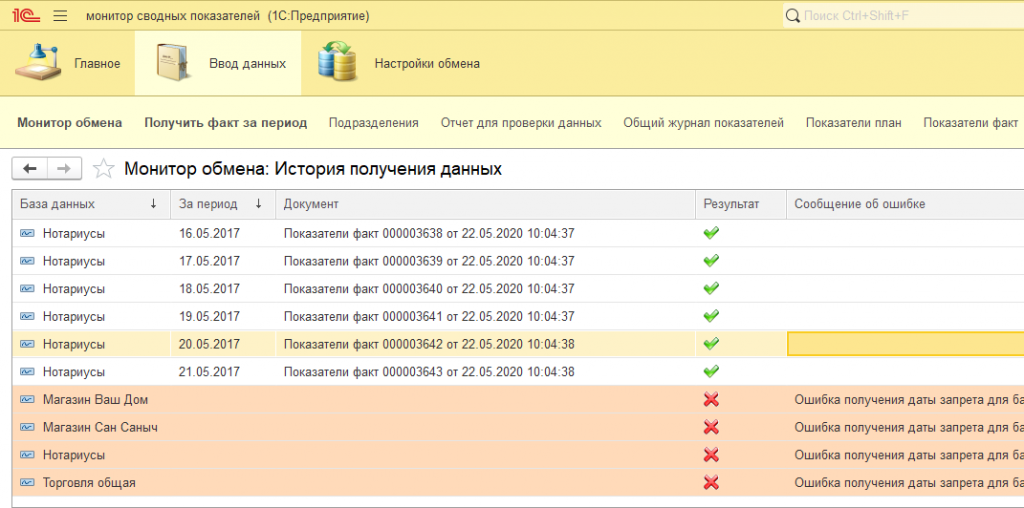Image resolution: width=1024 pixels, height=508 pixels.
Task: Open Подразделения list
Action: click(x=374, y=123)
